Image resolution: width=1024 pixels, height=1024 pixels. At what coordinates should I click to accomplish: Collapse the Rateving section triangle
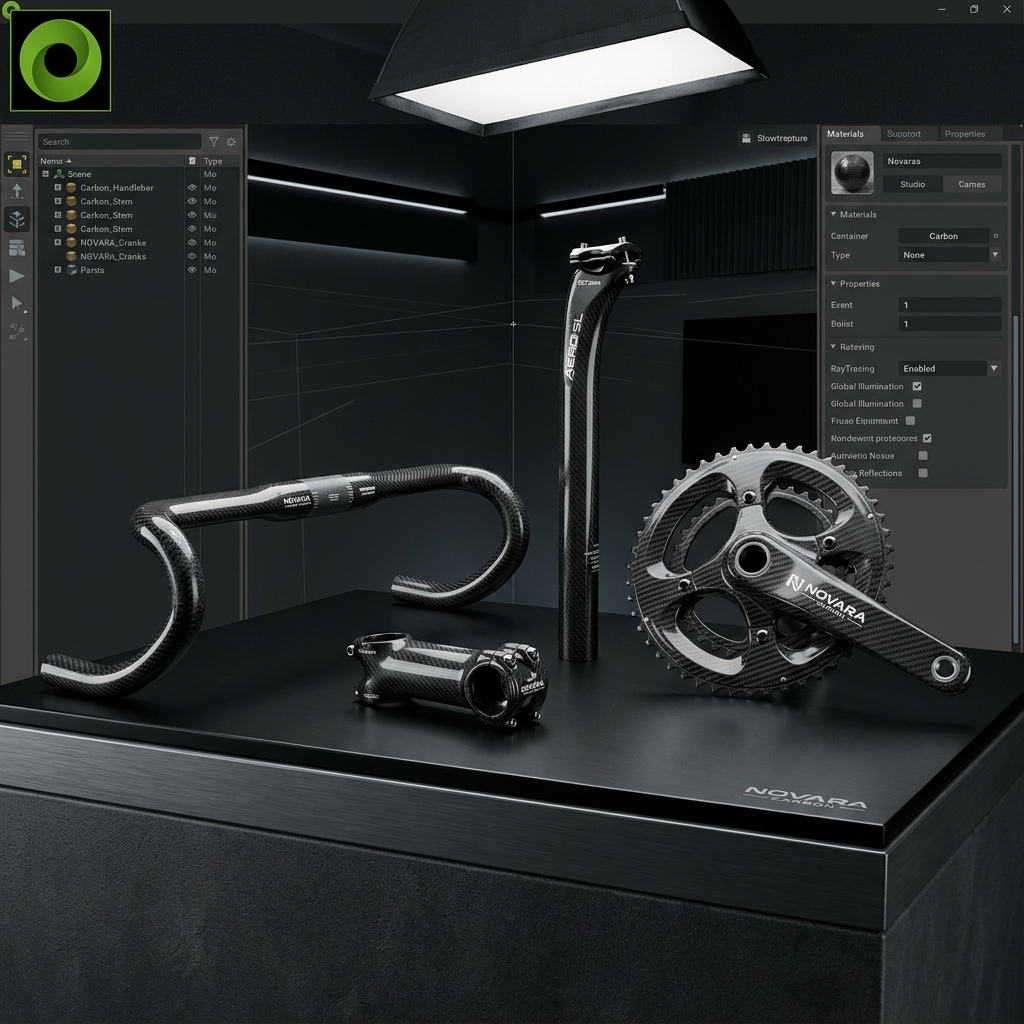(833, 346)
